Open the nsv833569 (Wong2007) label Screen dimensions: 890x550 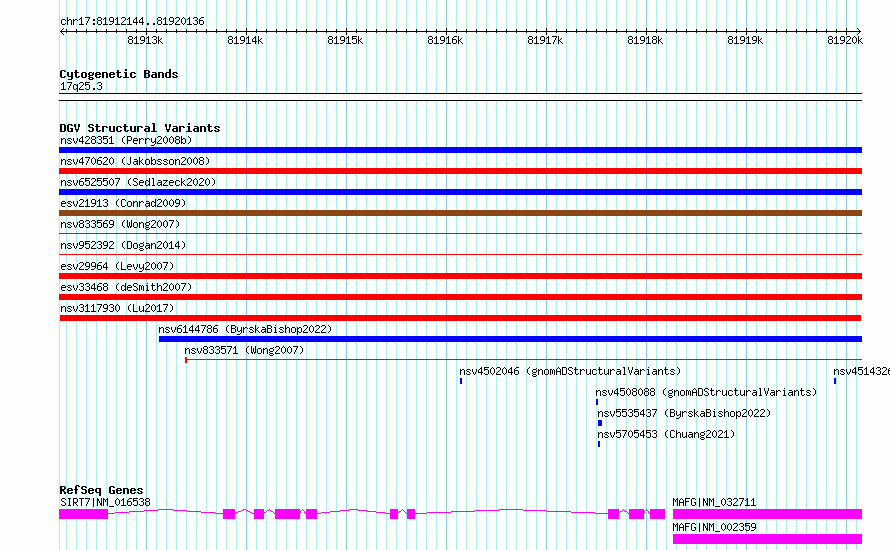[120, 224]
